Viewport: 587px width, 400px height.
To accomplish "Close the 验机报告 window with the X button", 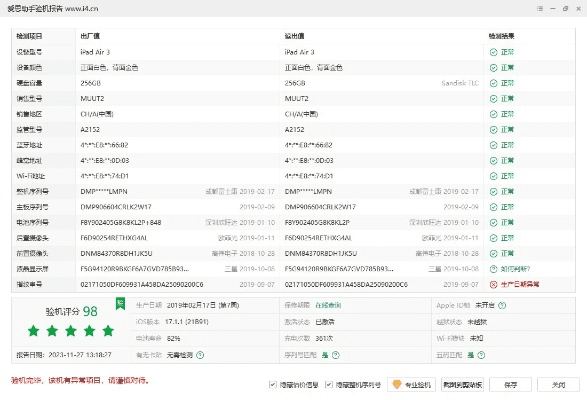I will [x=578, y=8].
